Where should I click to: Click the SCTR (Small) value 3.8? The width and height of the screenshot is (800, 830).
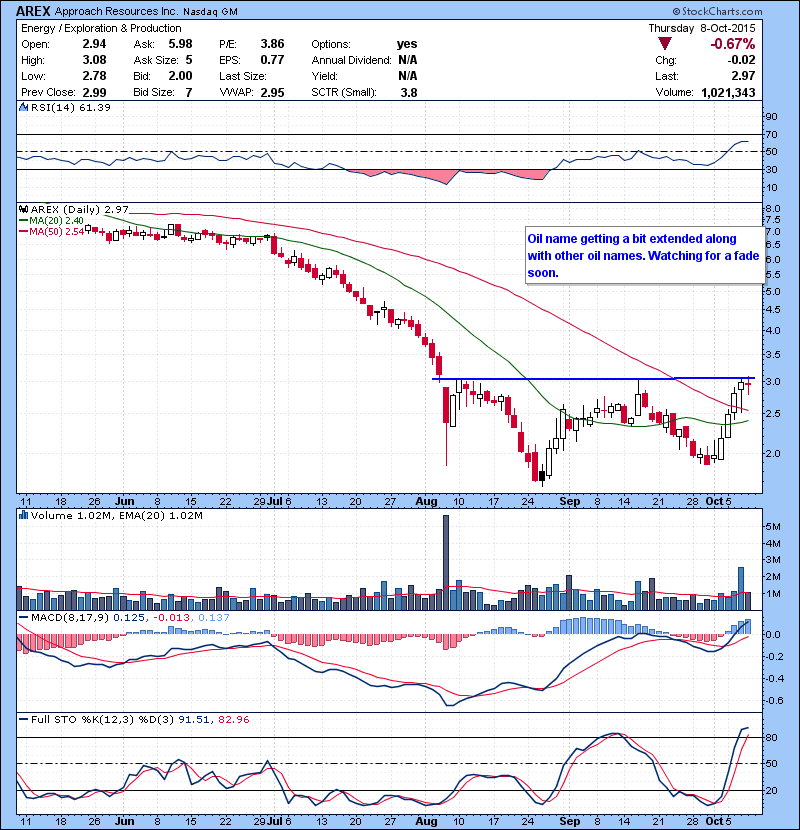click(x=409, y=92)
